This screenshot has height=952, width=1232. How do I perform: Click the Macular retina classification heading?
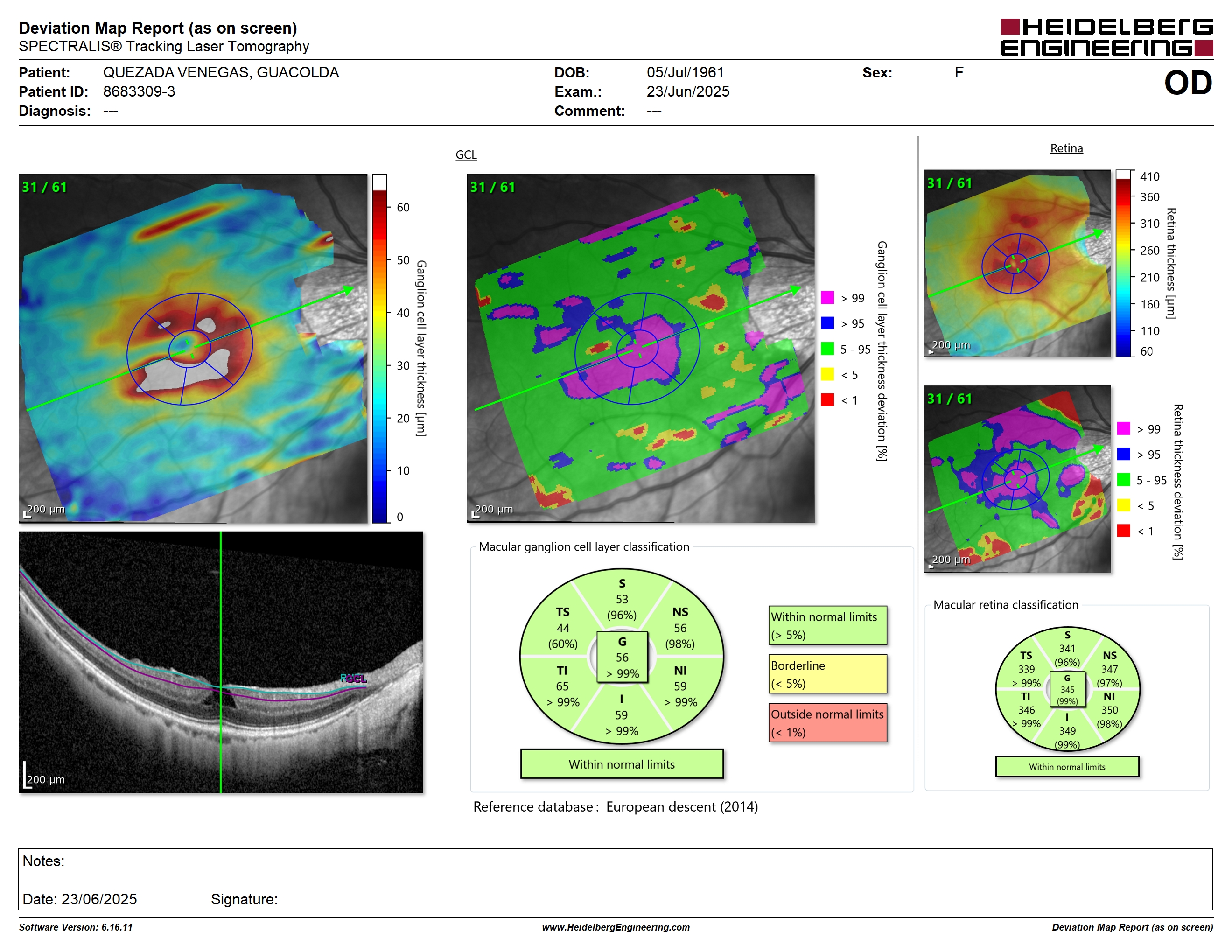(x=1006, y=605)
